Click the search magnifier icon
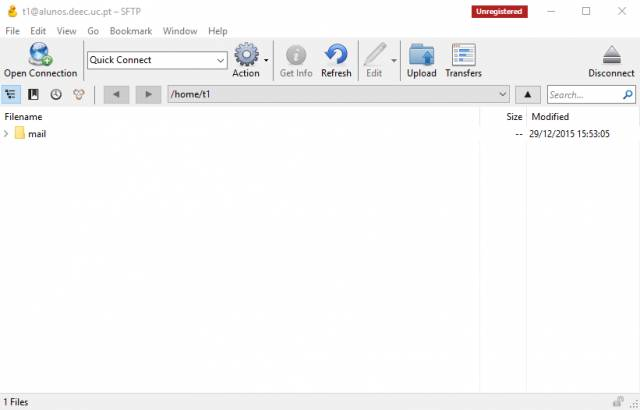Screen dimensions: 640x410 (x=628, y=95)
